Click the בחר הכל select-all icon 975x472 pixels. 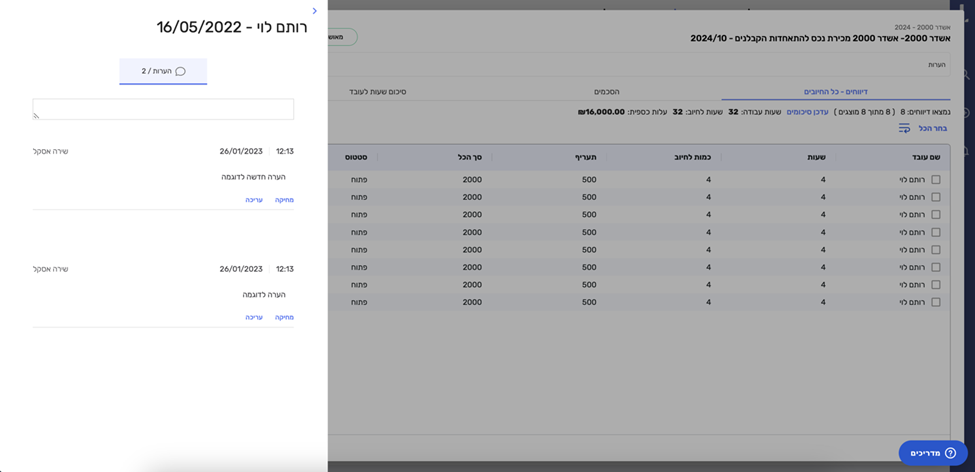click(x=904, y=128)
